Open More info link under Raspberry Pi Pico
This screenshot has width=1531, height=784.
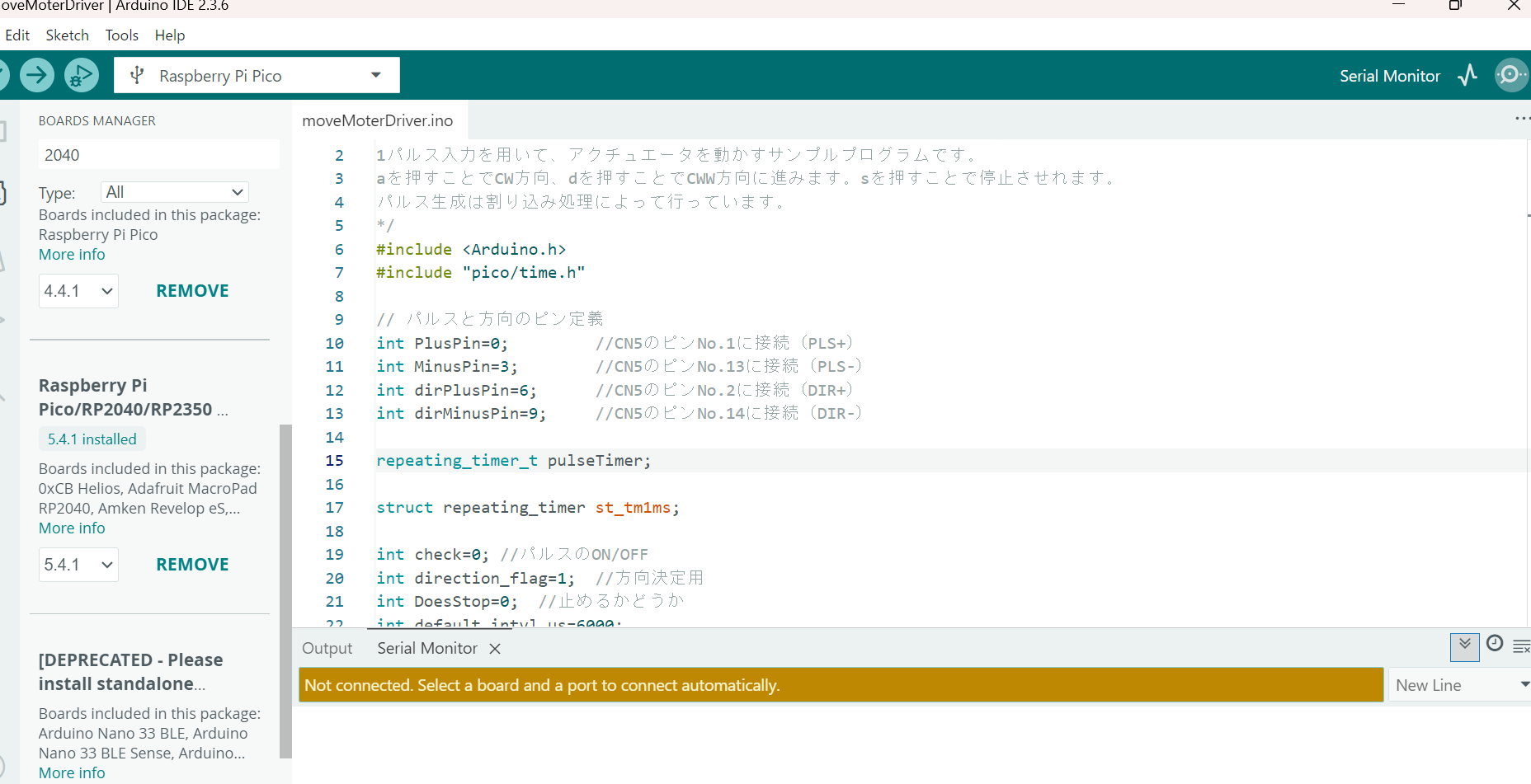pyautogui.click(x=72, y=255)
